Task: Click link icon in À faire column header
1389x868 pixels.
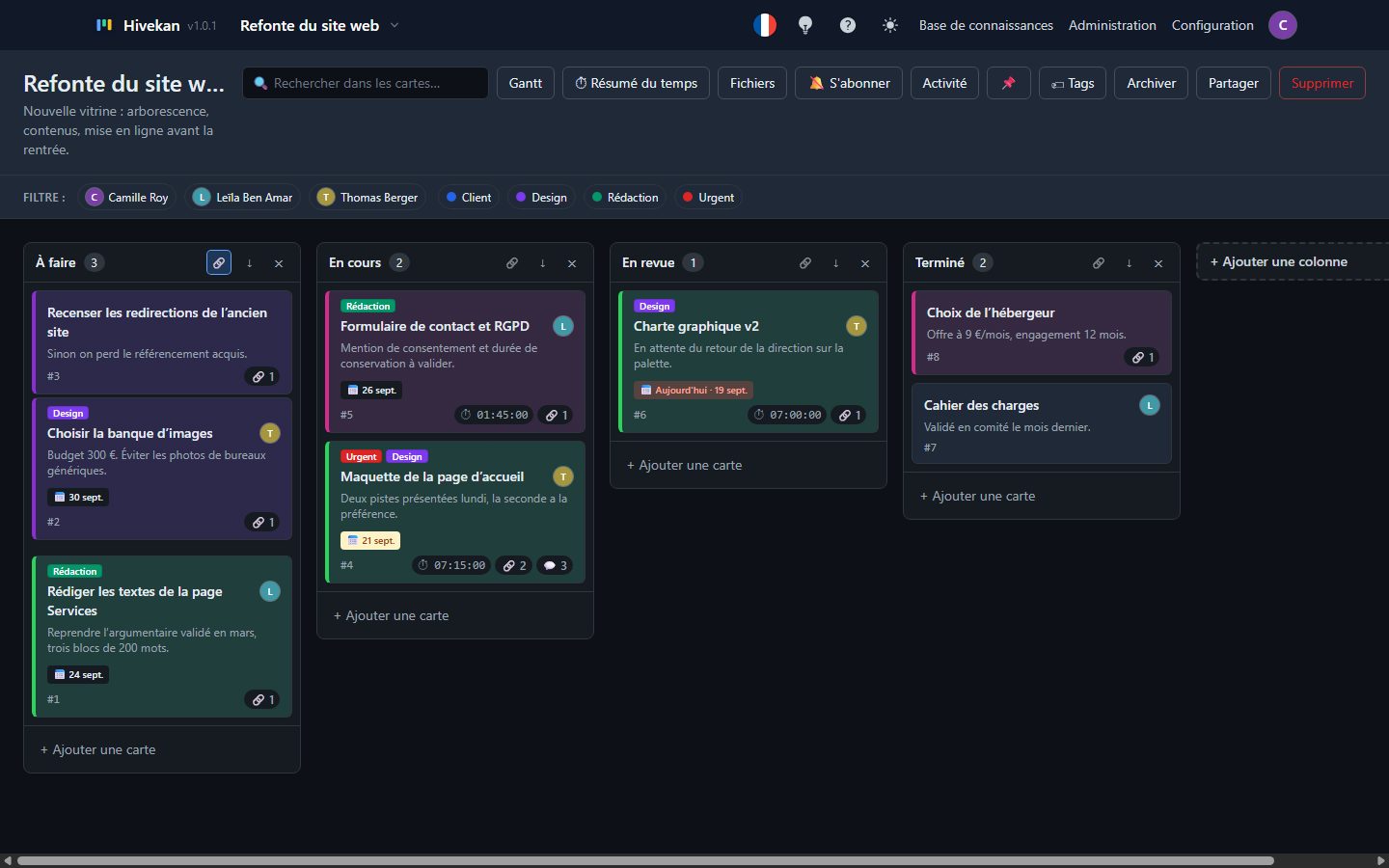Action: [219, 262]
